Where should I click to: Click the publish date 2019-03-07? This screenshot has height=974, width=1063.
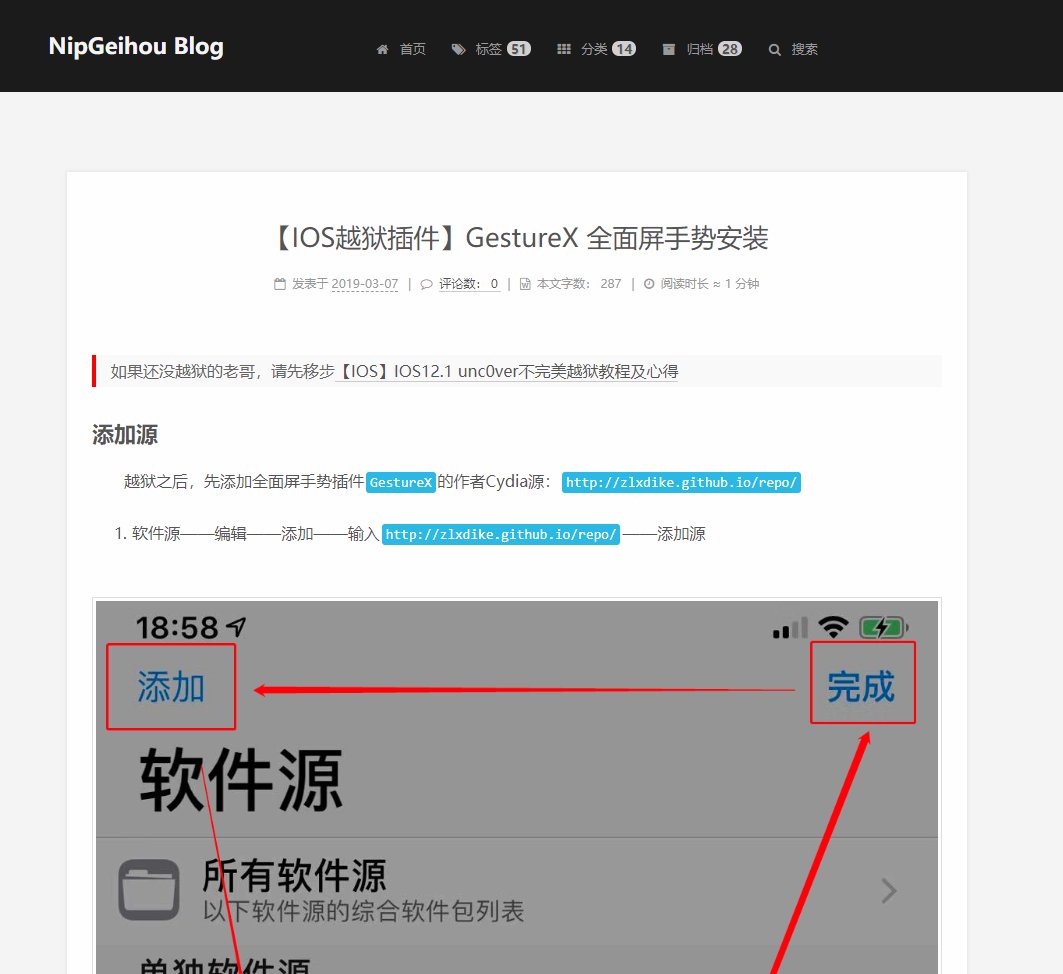[x=365, y=284]
